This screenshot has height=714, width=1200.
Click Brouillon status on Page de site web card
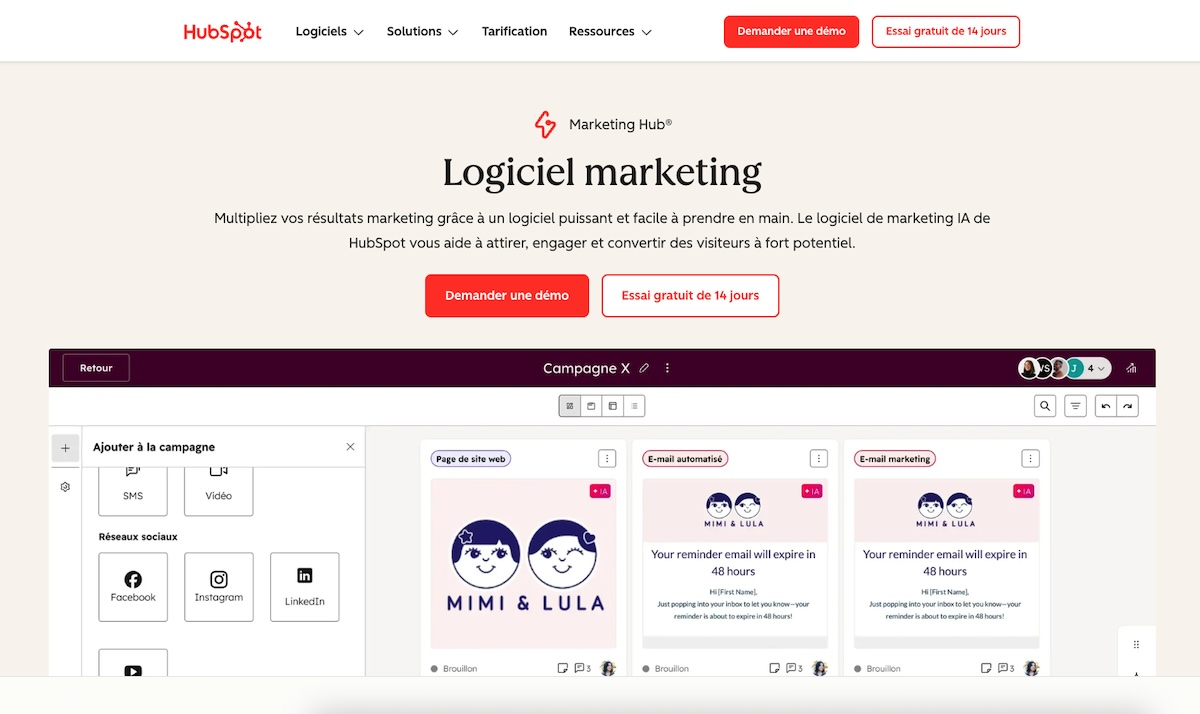[x=455, y=668]
